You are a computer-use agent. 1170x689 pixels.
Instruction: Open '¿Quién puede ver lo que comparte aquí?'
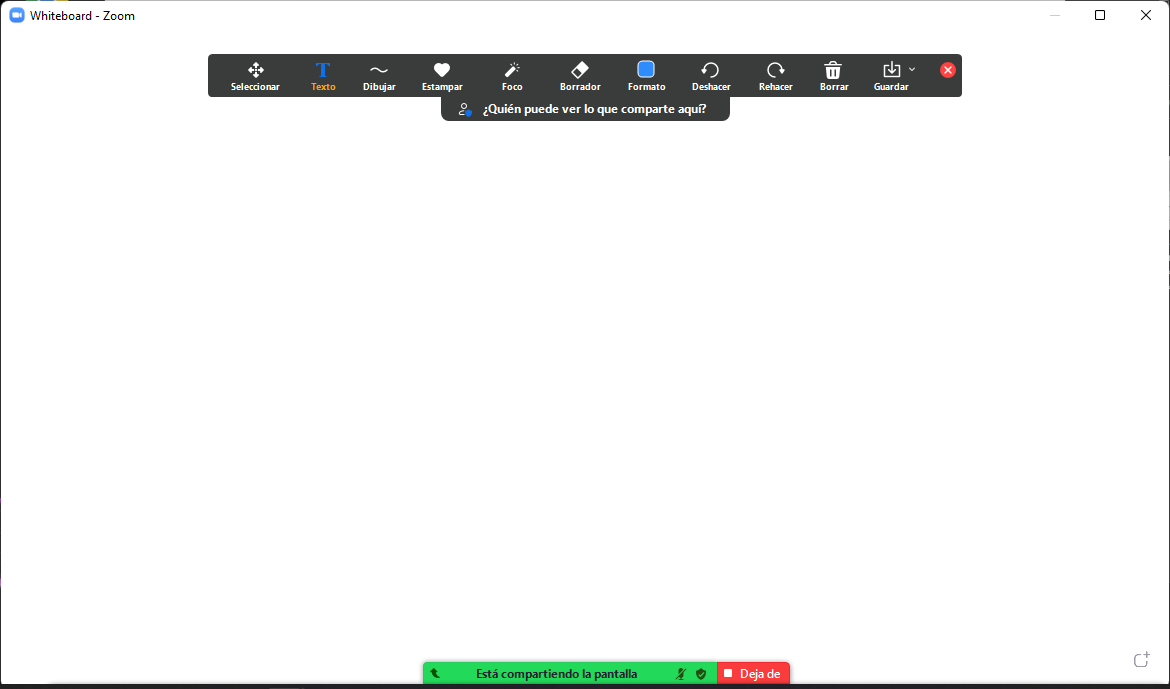point(594,109)
